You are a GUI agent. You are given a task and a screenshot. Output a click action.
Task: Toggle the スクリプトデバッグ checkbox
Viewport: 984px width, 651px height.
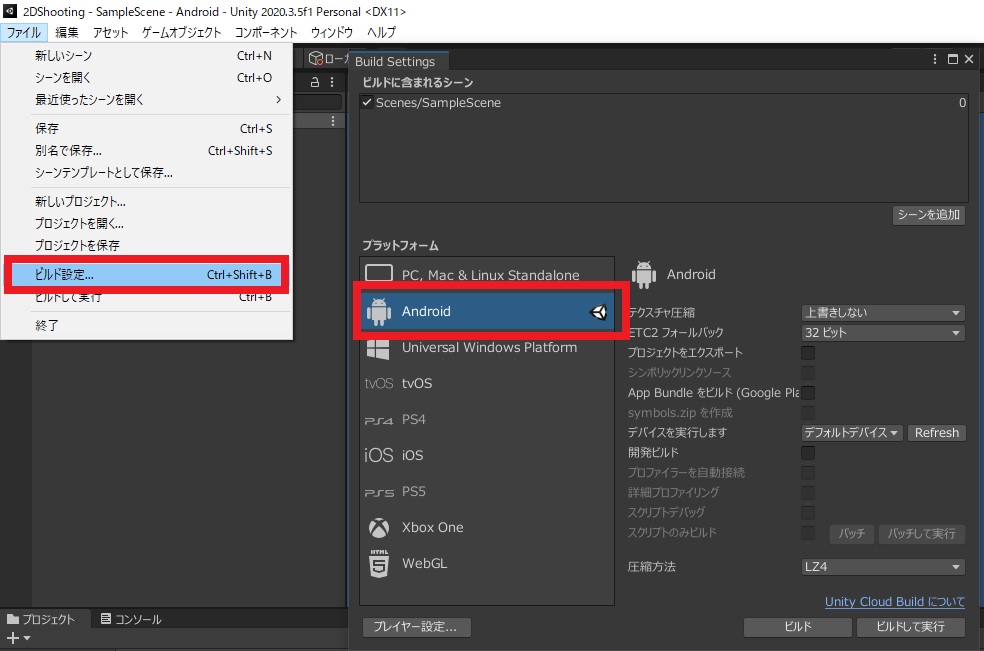click(x=808, y=513)
